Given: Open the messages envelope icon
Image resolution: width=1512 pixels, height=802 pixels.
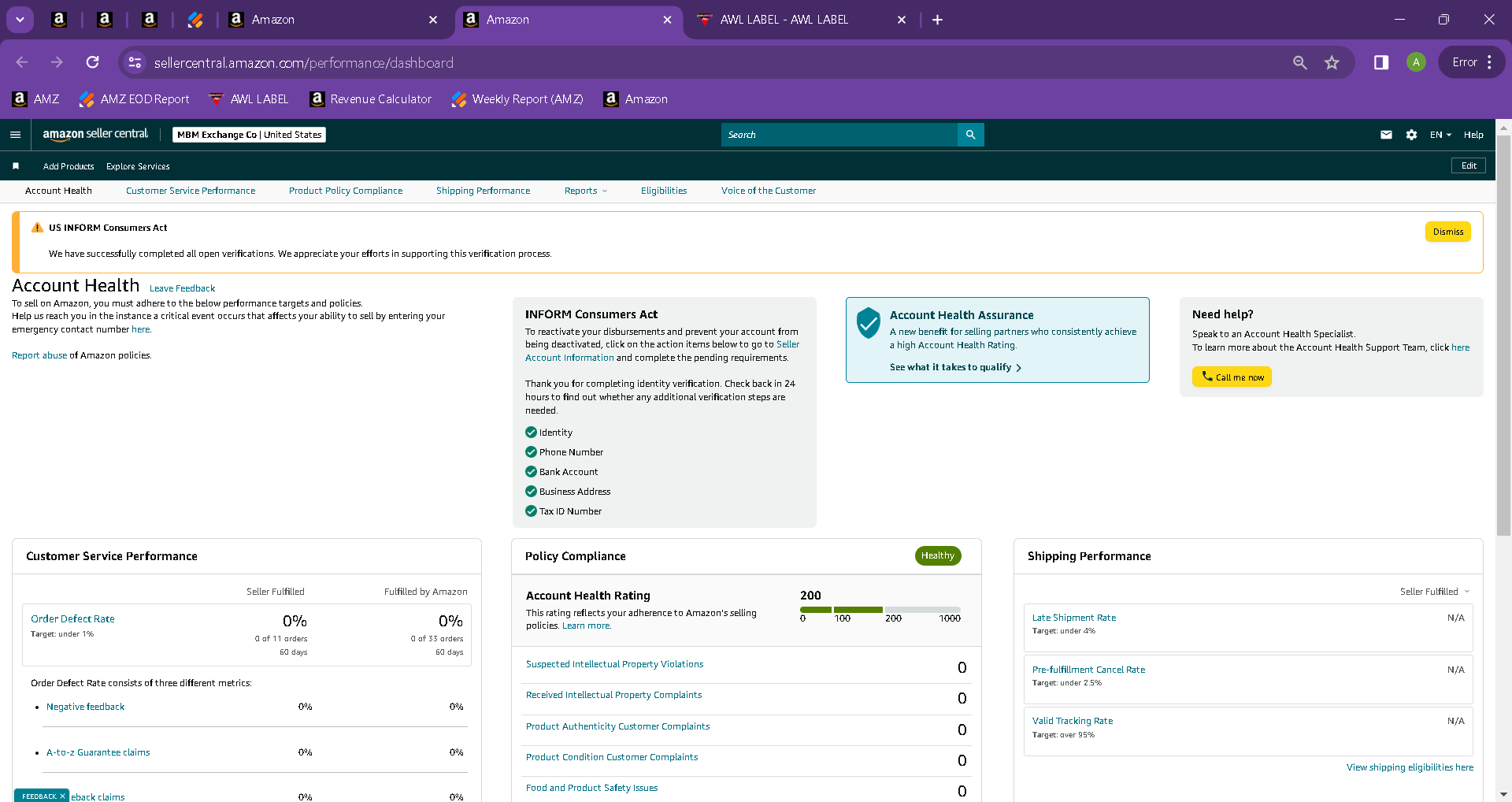Looking at the screenshot, I should click(x=1386, y=135).
